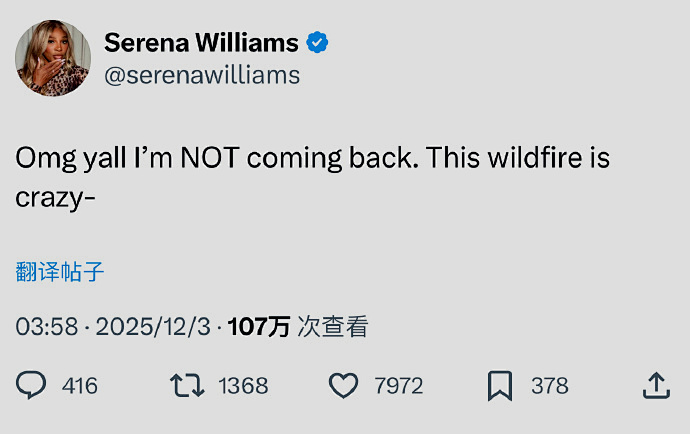Bookmark the post using the bookmark icon

pyautogui.click(x=500, y=385)
